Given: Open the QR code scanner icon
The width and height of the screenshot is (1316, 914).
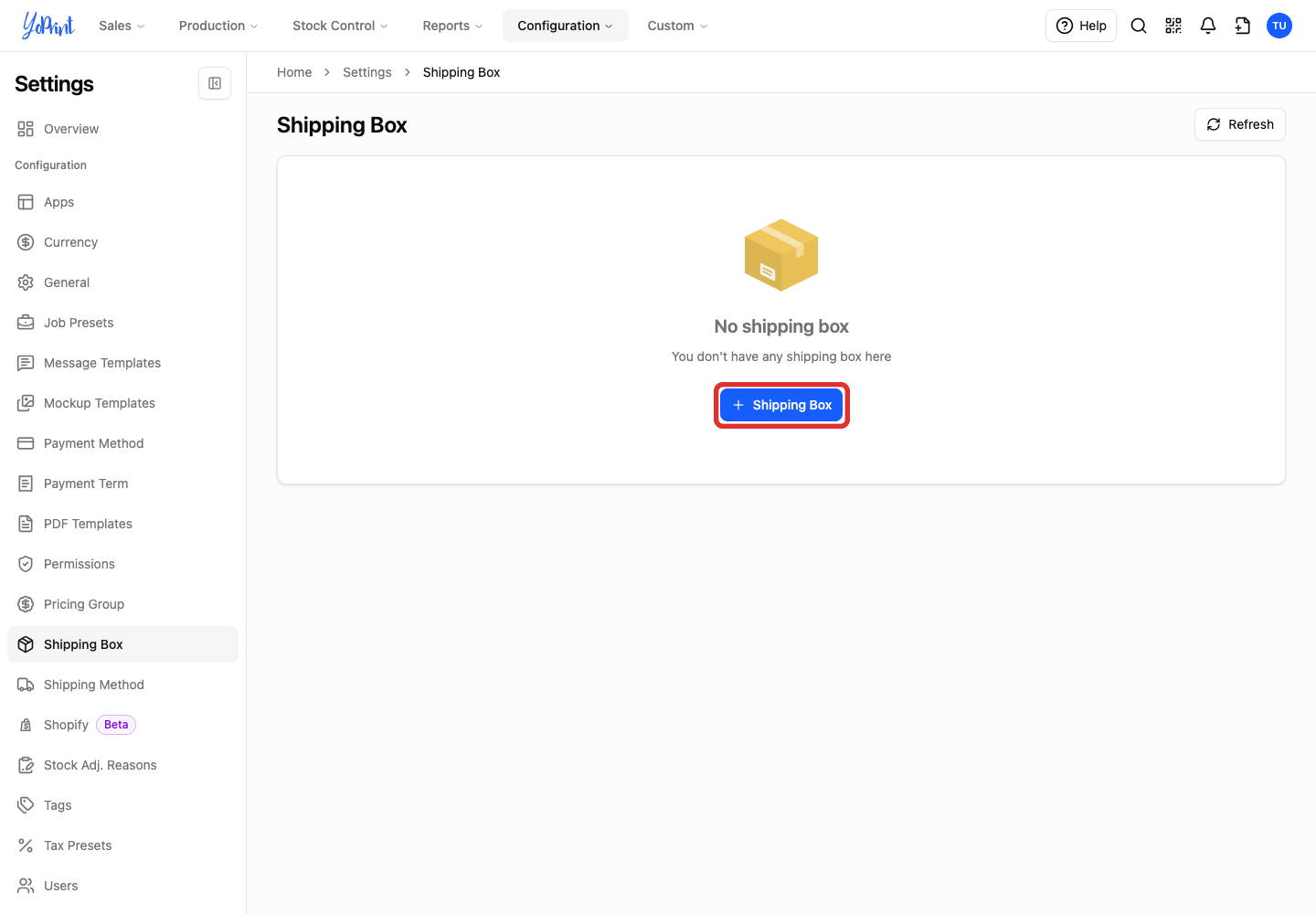Looking at the screenshot, I should (1173, 26).
